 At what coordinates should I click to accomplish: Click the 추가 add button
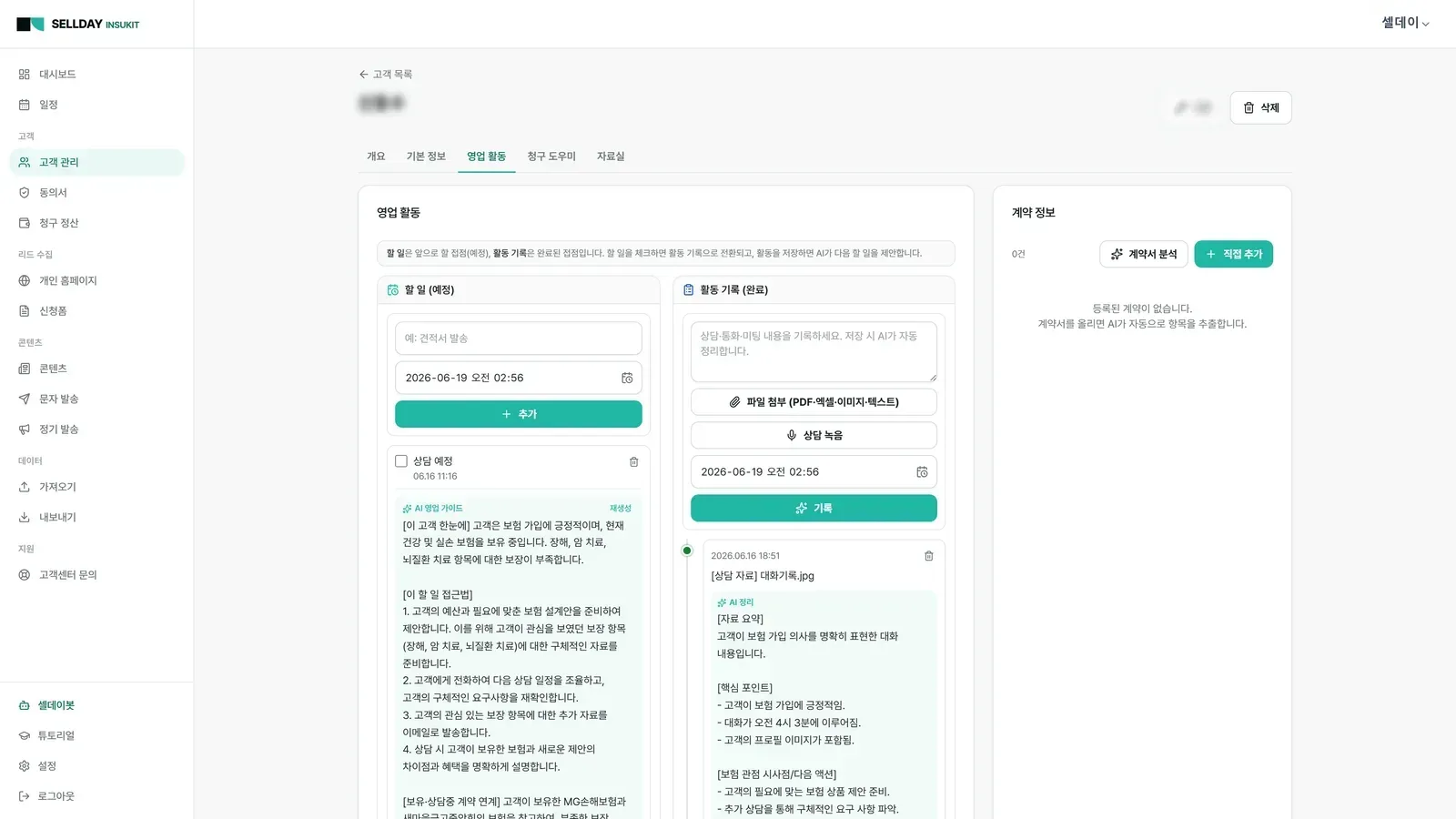point(518,414)
